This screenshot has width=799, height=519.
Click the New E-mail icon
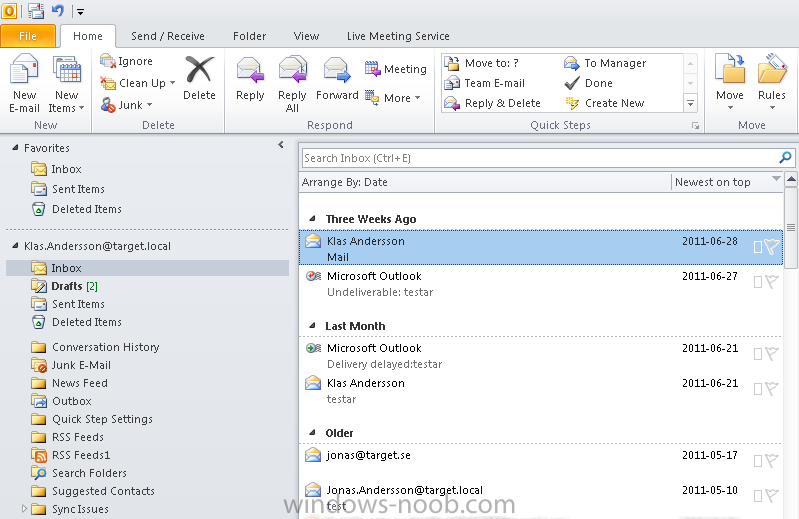click(x=24, y=72)
